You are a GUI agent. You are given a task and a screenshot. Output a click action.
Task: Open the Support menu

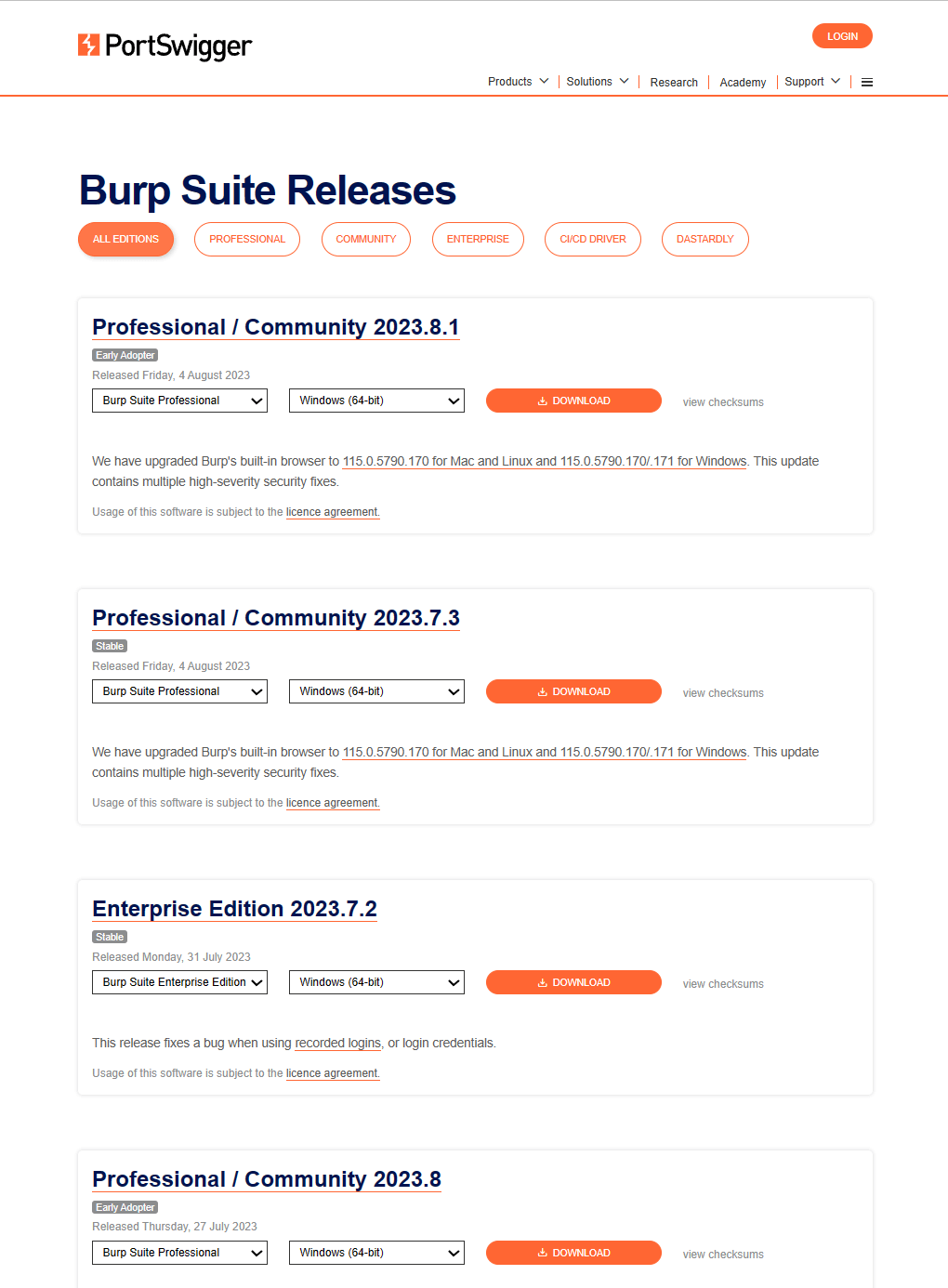point(811,82)
